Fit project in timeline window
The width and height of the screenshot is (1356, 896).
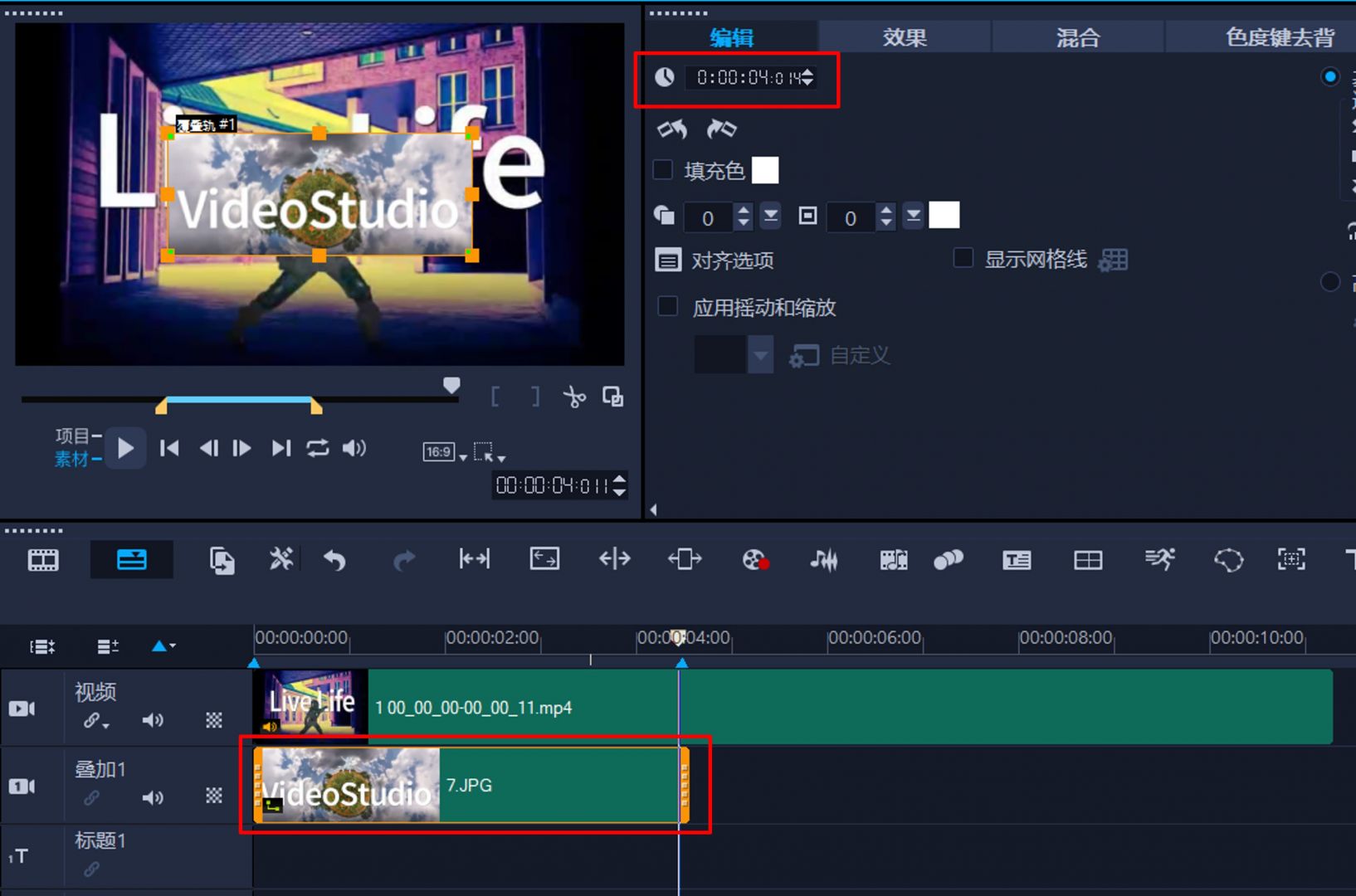475,560
